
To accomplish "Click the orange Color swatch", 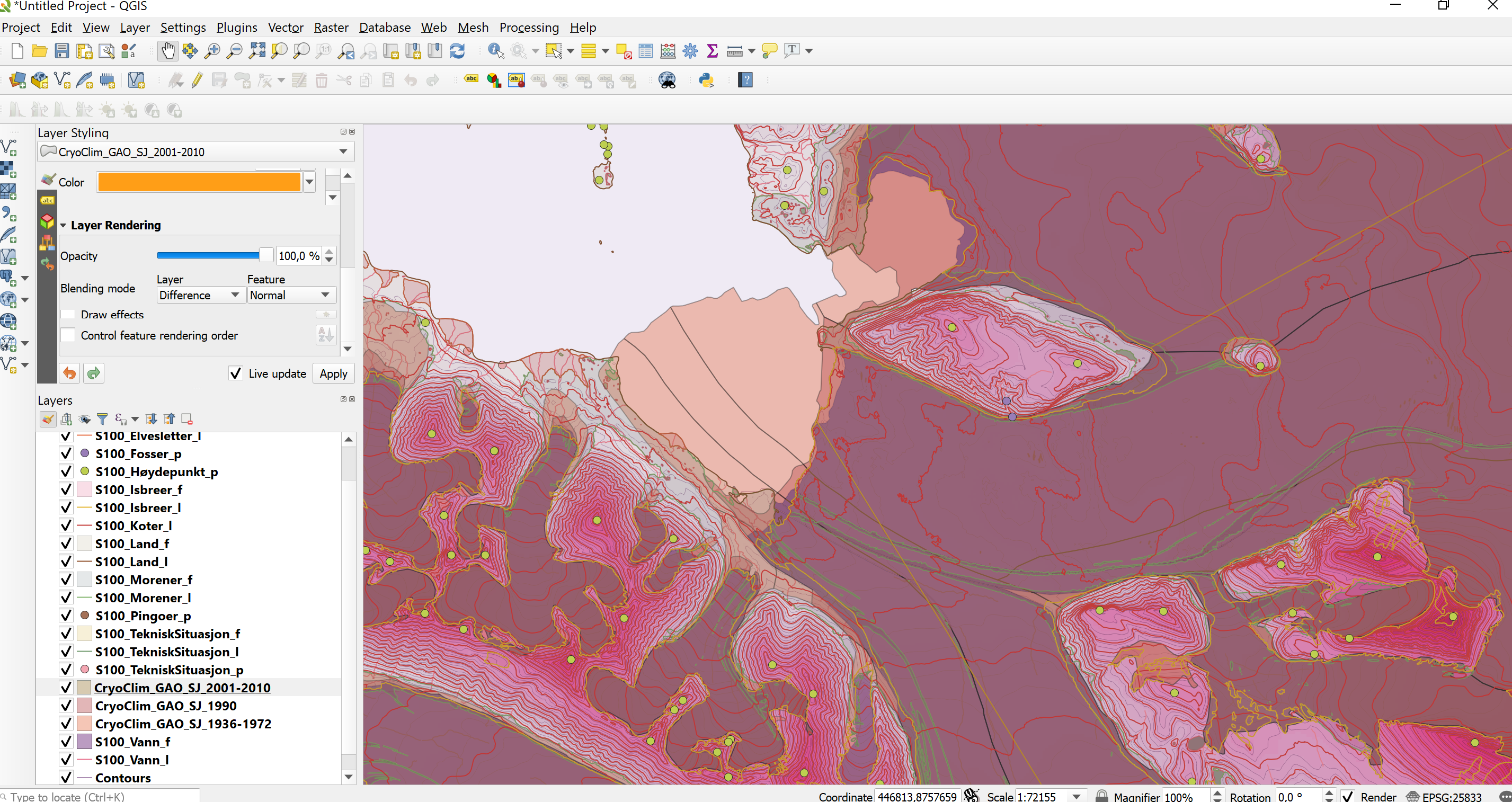I will pos(199,182).
